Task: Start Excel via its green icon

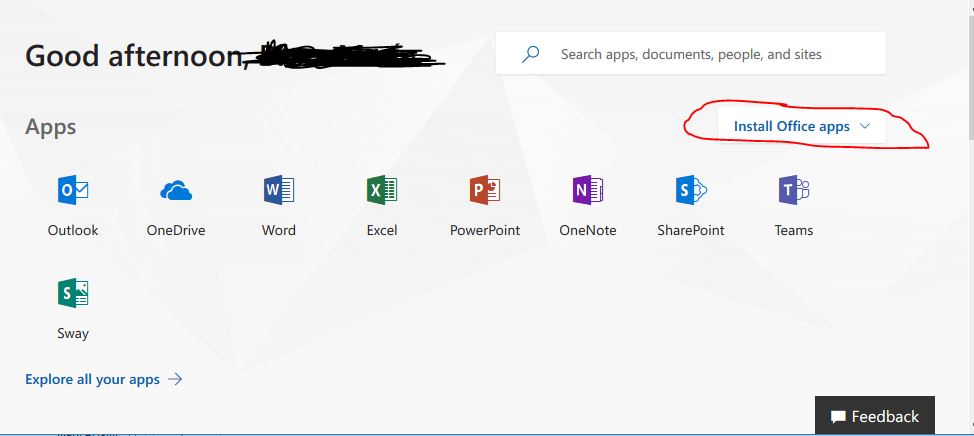Action: tap(382, 190)
